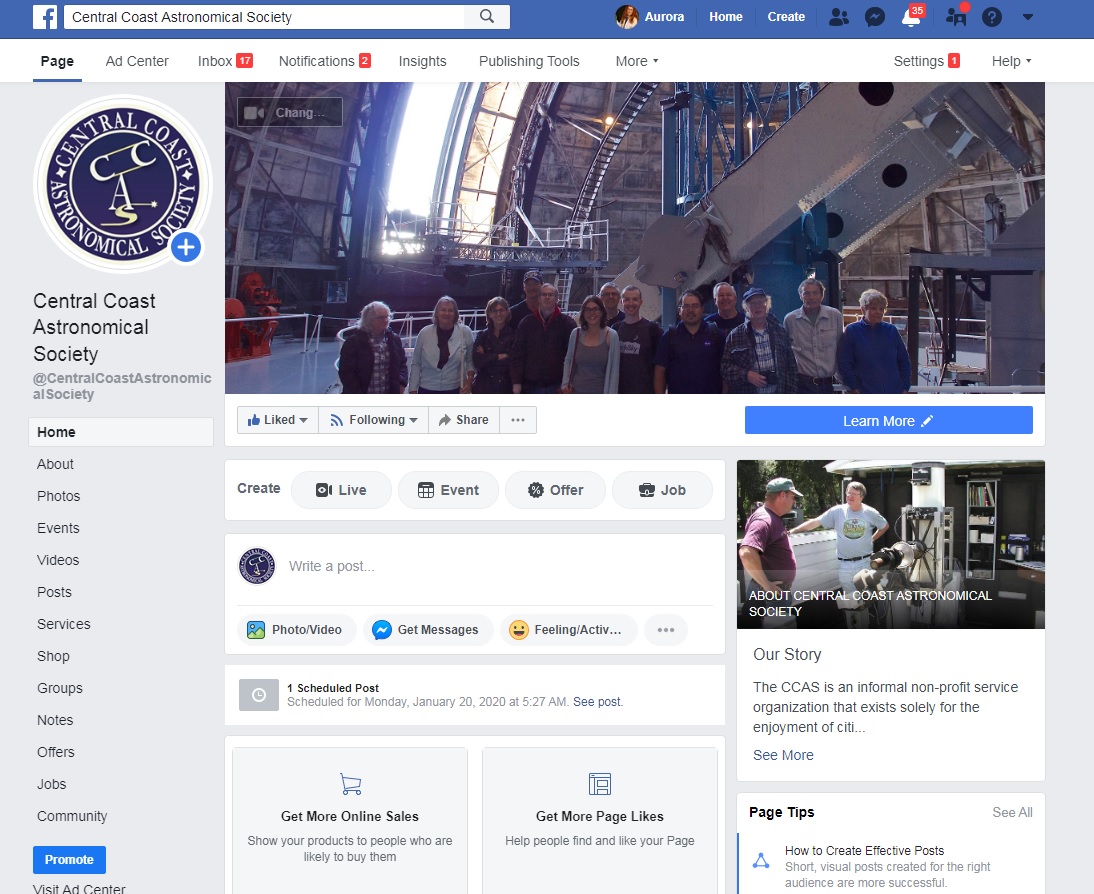Open the Notifications tab
Viewport: 1094px width, 894px height.
click(x=324, y=61)
